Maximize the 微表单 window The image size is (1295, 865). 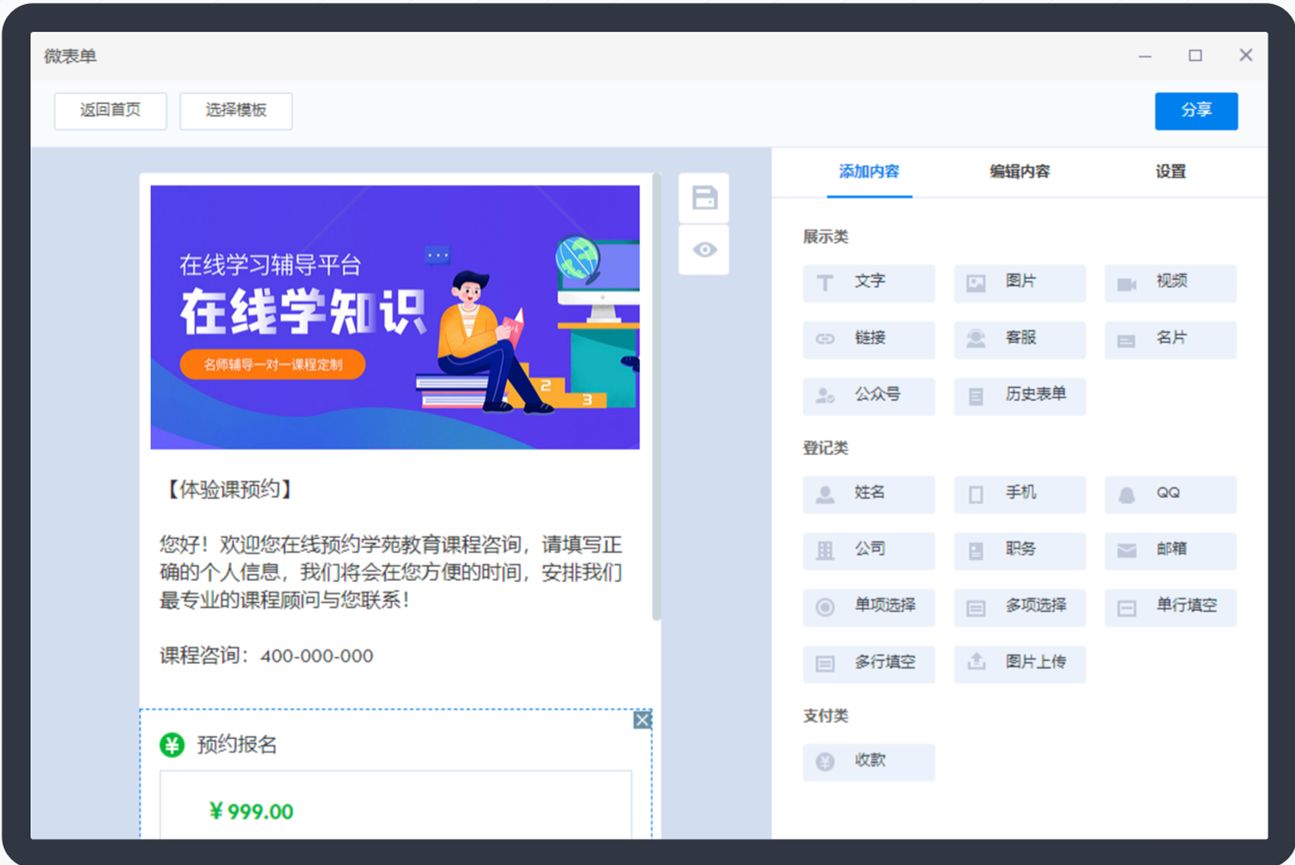1195,56
